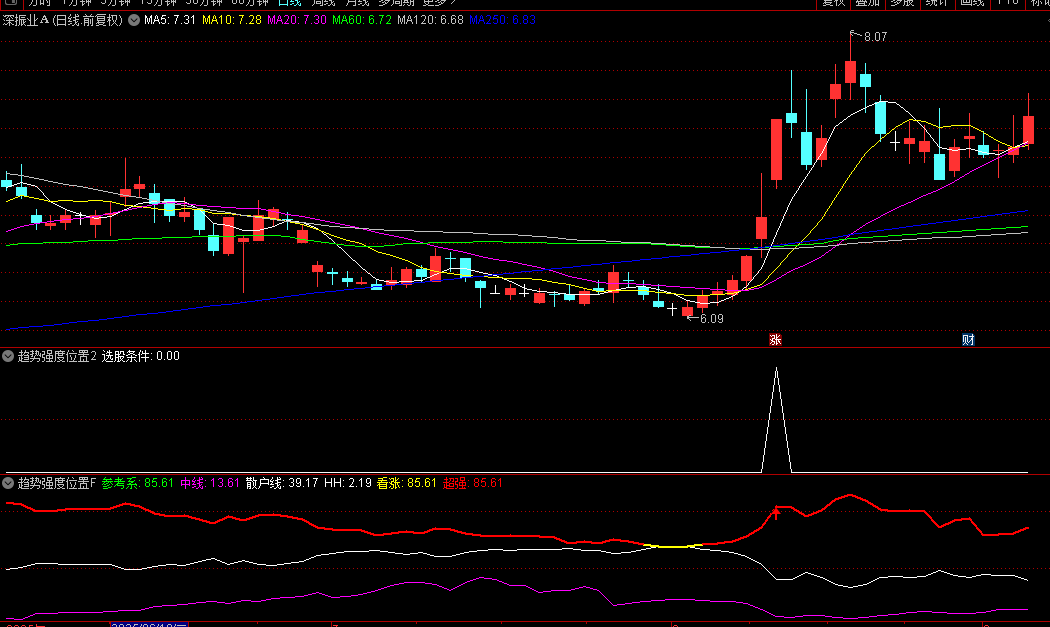
Task: Click the 选股条件: 0.00 value
Action: tap(141, 356)
